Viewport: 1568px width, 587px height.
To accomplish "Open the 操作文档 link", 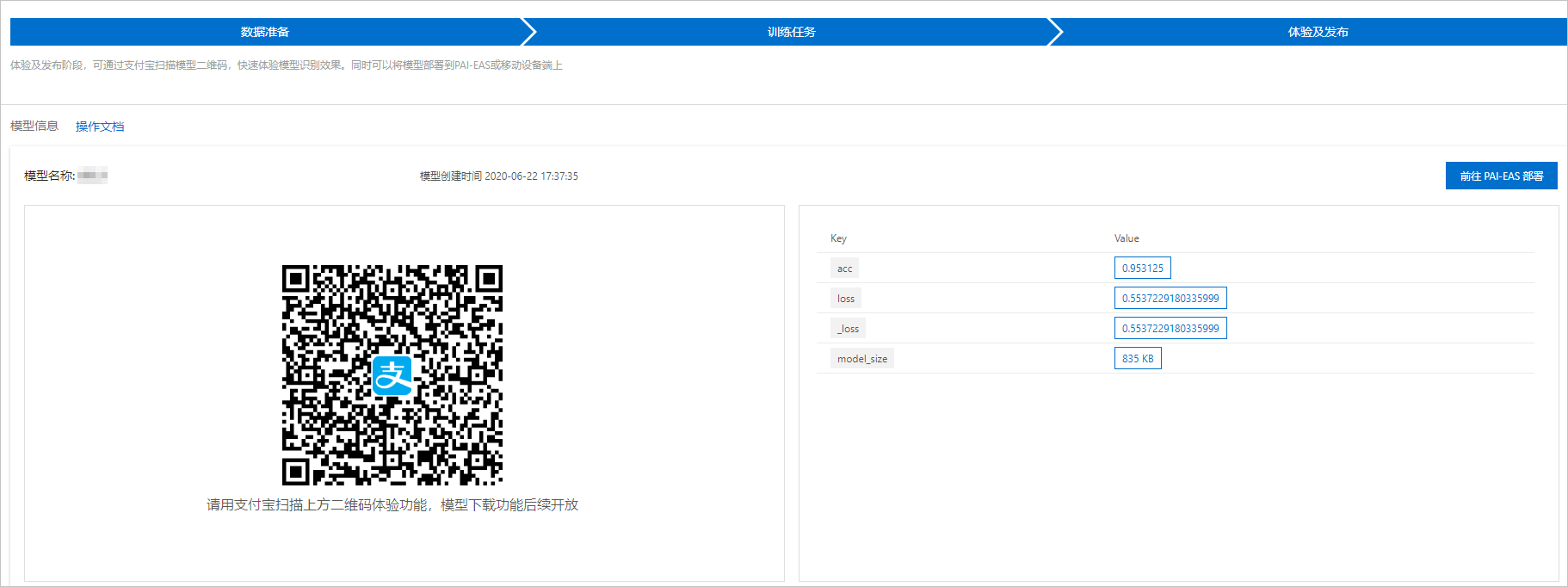I will [100, 127].
